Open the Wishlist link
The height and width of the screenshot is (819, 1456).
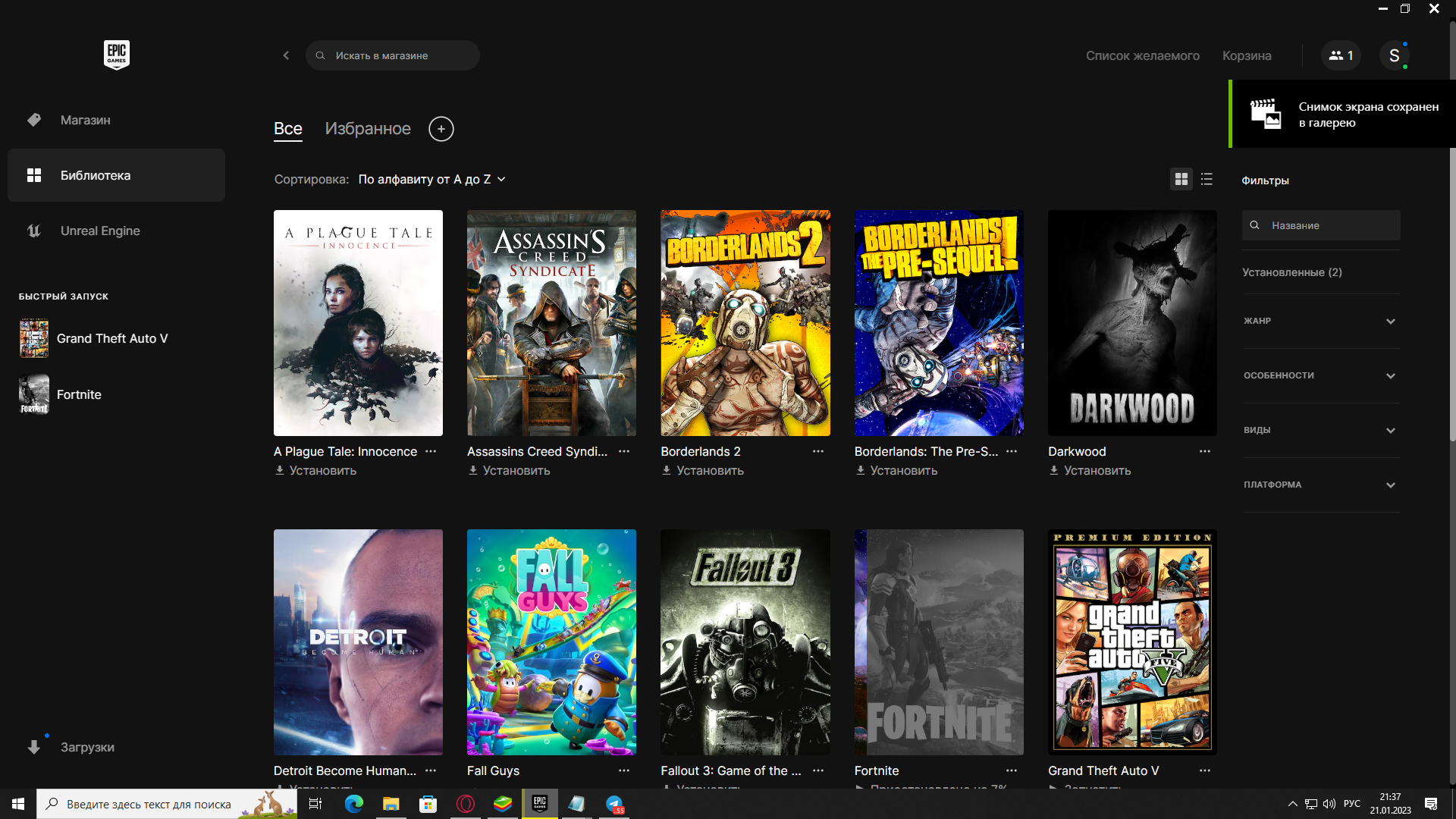point(1142,55)
